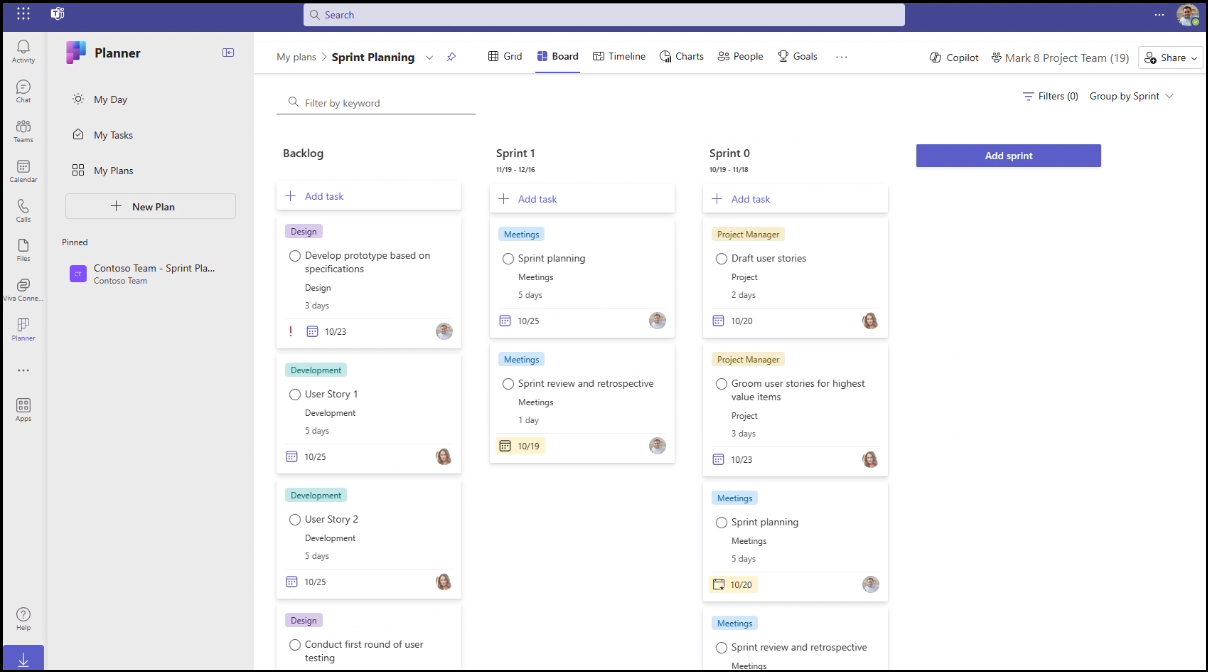Open the Activity feed in sidebar

pos(23,50)
